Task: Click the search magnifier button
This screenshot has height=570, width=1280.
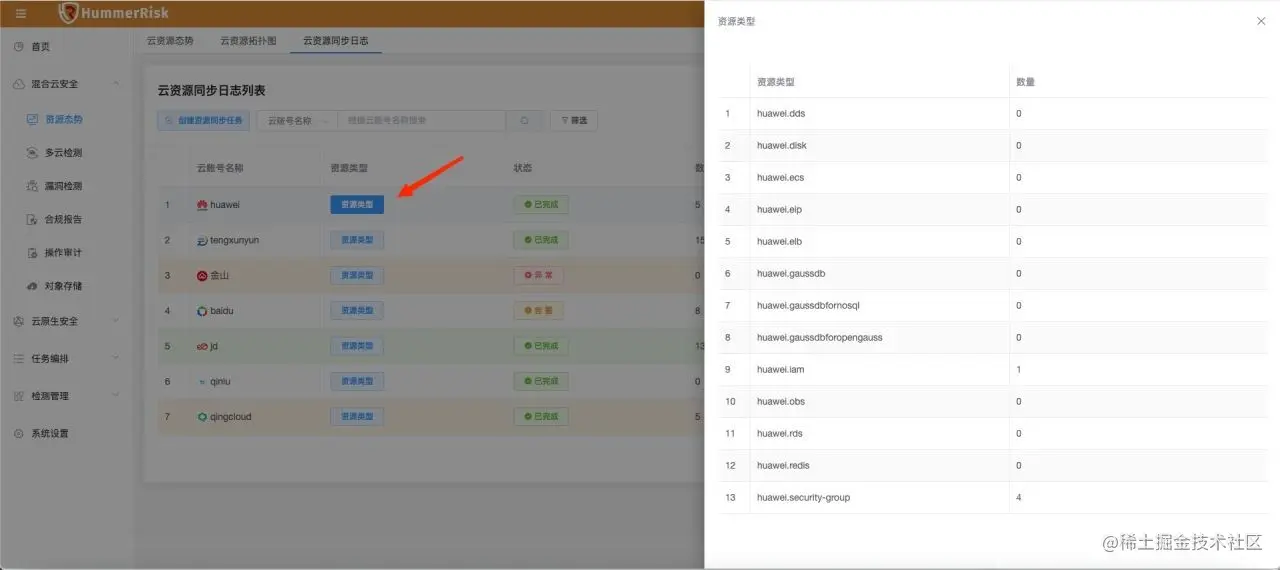Action: pyautogui.click(x=523, y=120)
